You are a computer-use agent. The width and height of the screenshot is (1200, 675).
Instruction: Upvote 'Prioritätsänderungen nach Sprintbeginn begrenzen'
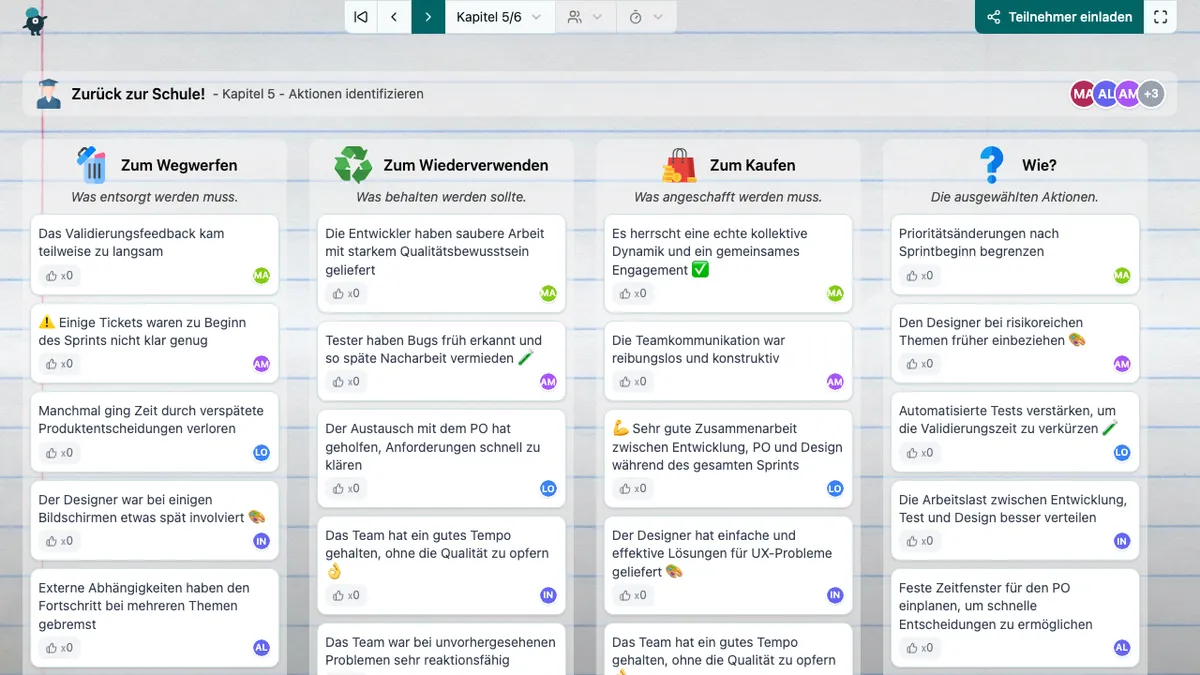(x=916, y=276)
